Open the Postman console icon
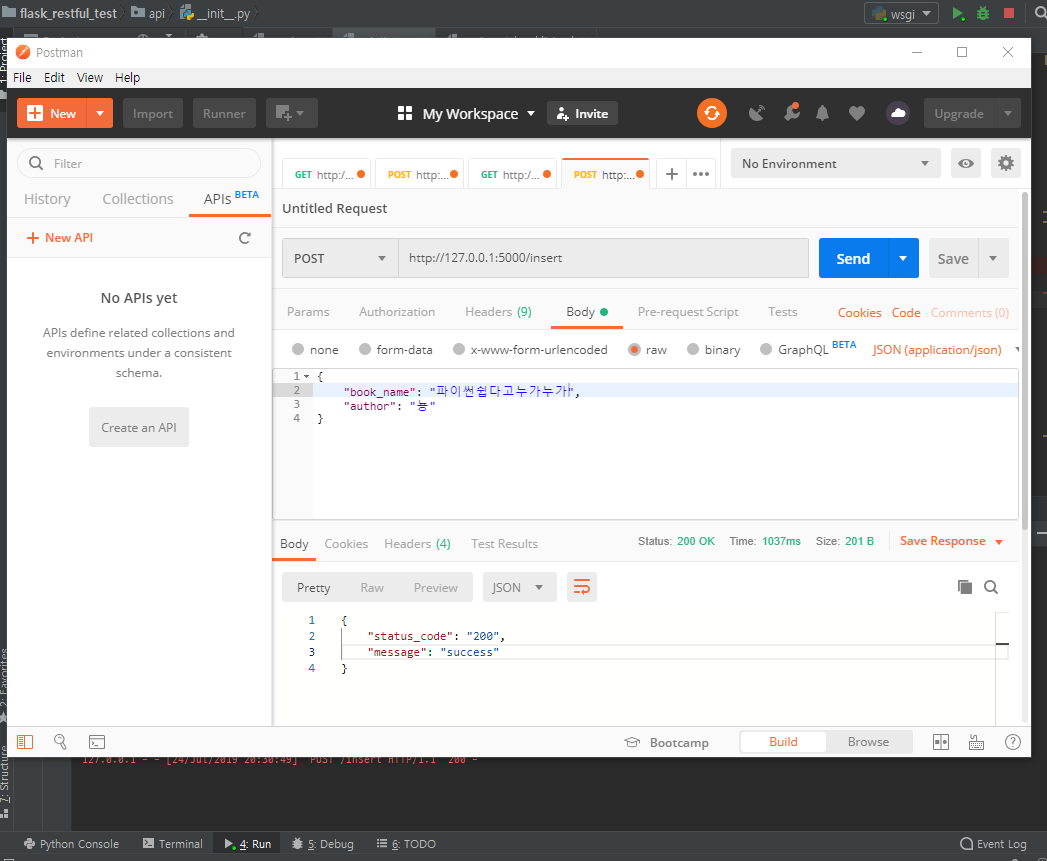This screenshot has height=861, width=1047. click(97, 742)
